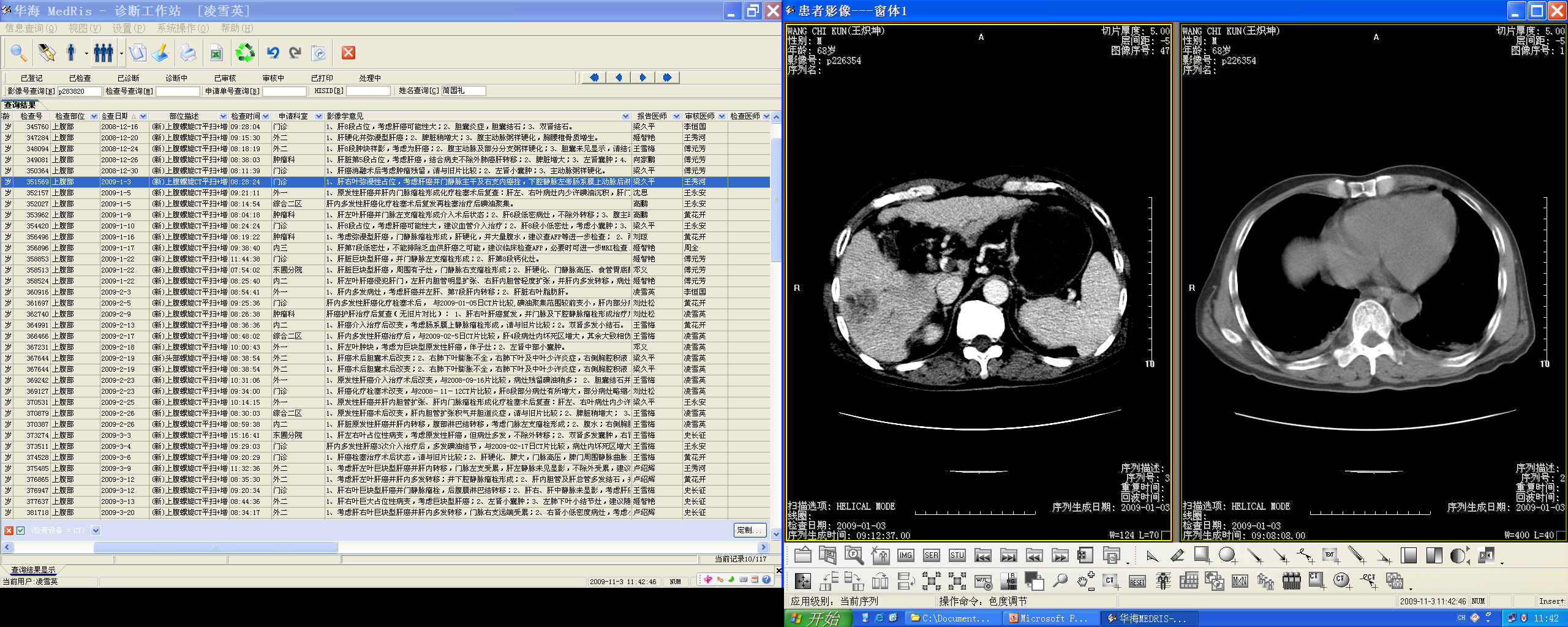This screenshot has width=1568, height=627.
Task: Open 检查时间 column filter dropdown
Action: pos(266,116)
